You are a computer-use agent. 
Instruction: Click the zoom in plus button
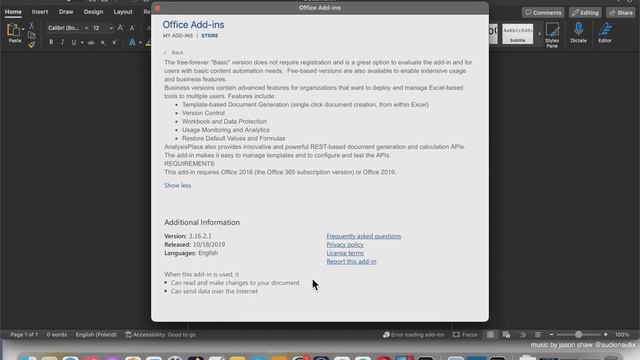pyautogui.click(x=606, y=335)
